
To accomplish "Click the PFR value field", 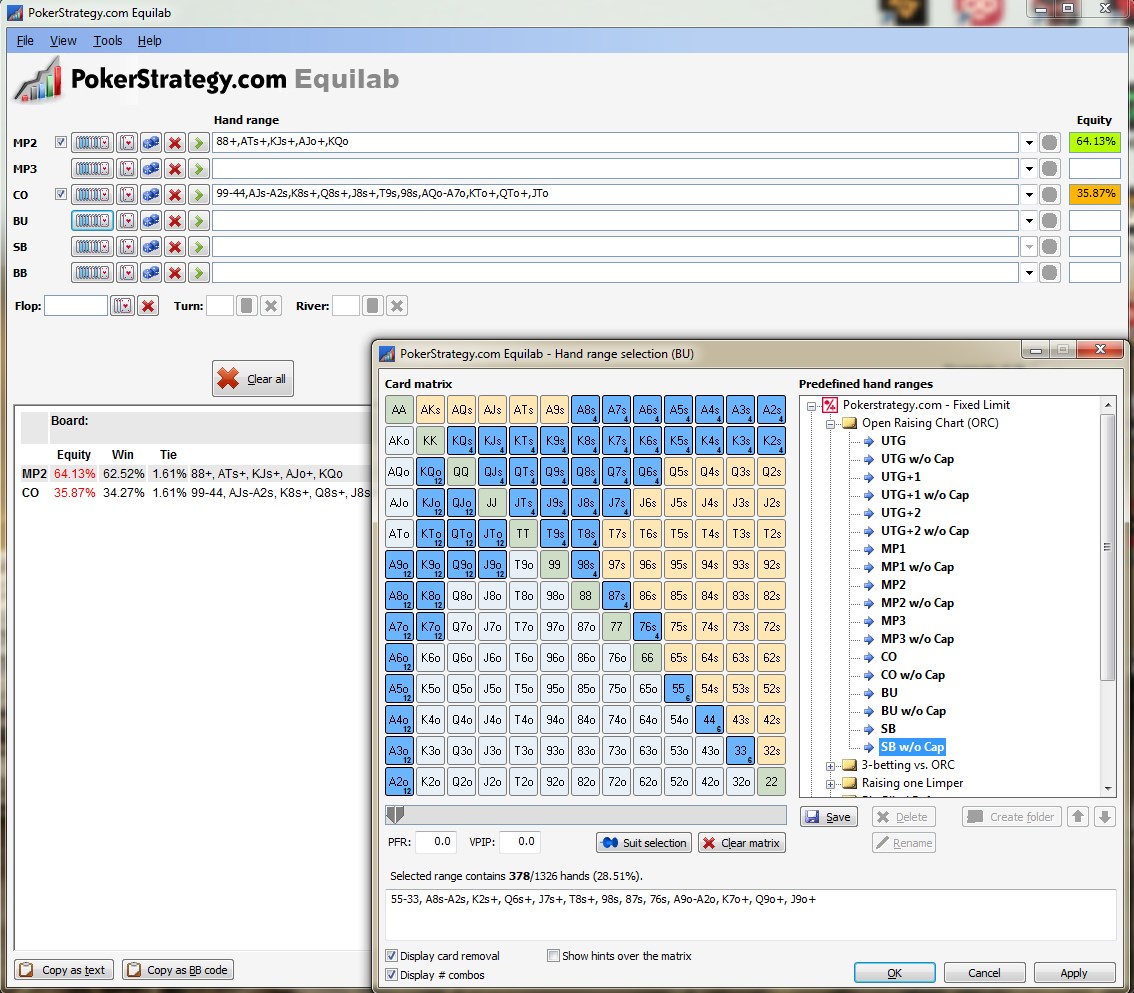I will pos(435,842).
